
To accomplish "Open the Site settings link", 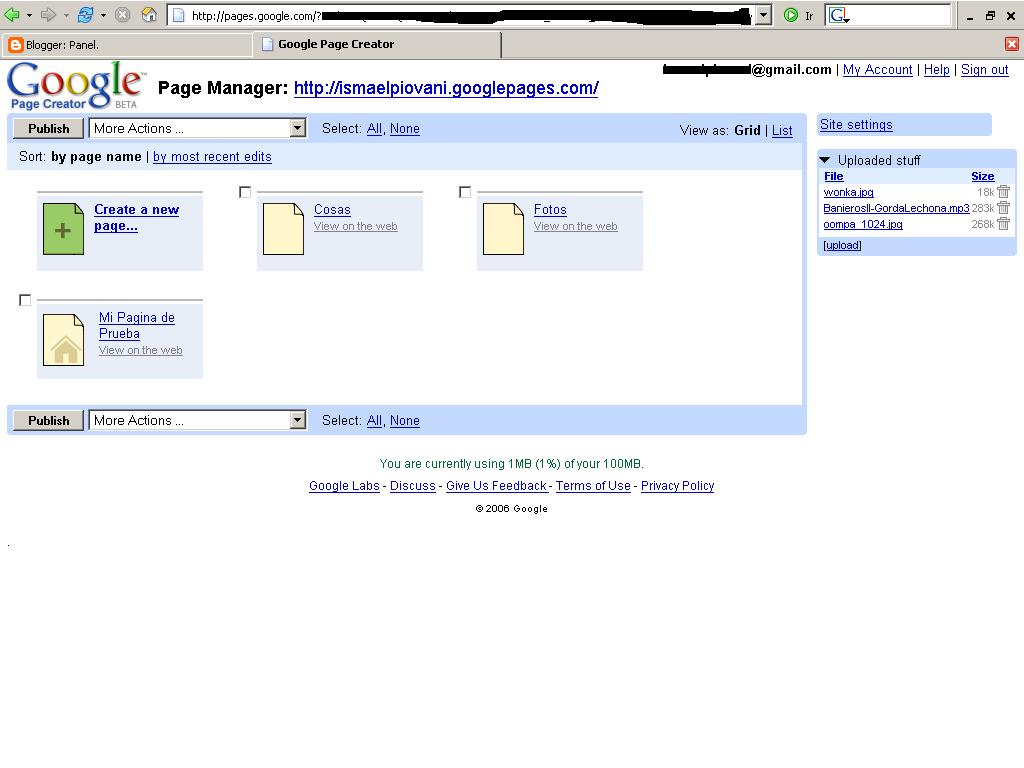I will click(x=856, y=125).
